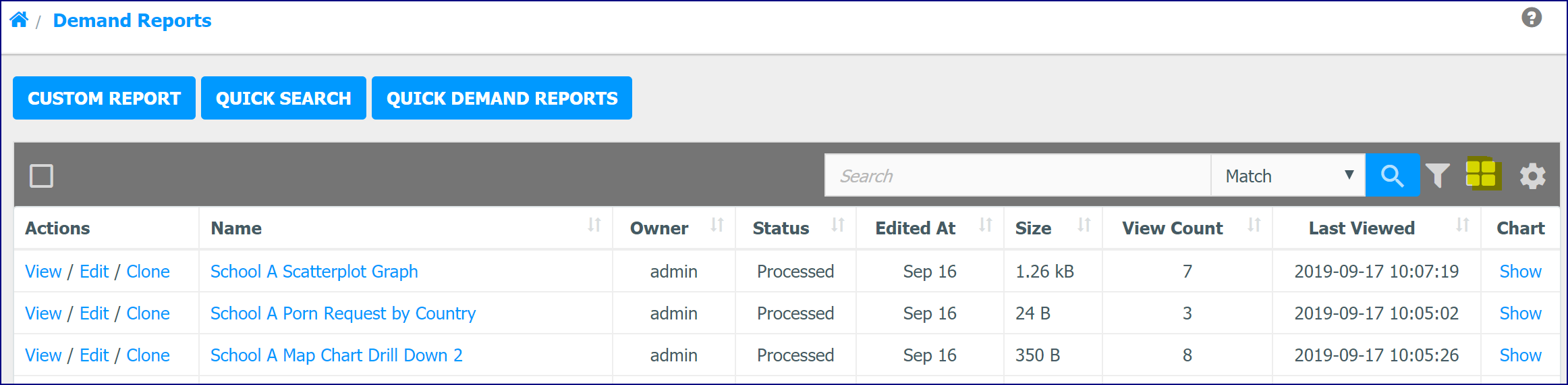The image size is (1568, 385).
Task: Sort by Last Viewed column arrows
Action: [x=1462, y=225]
